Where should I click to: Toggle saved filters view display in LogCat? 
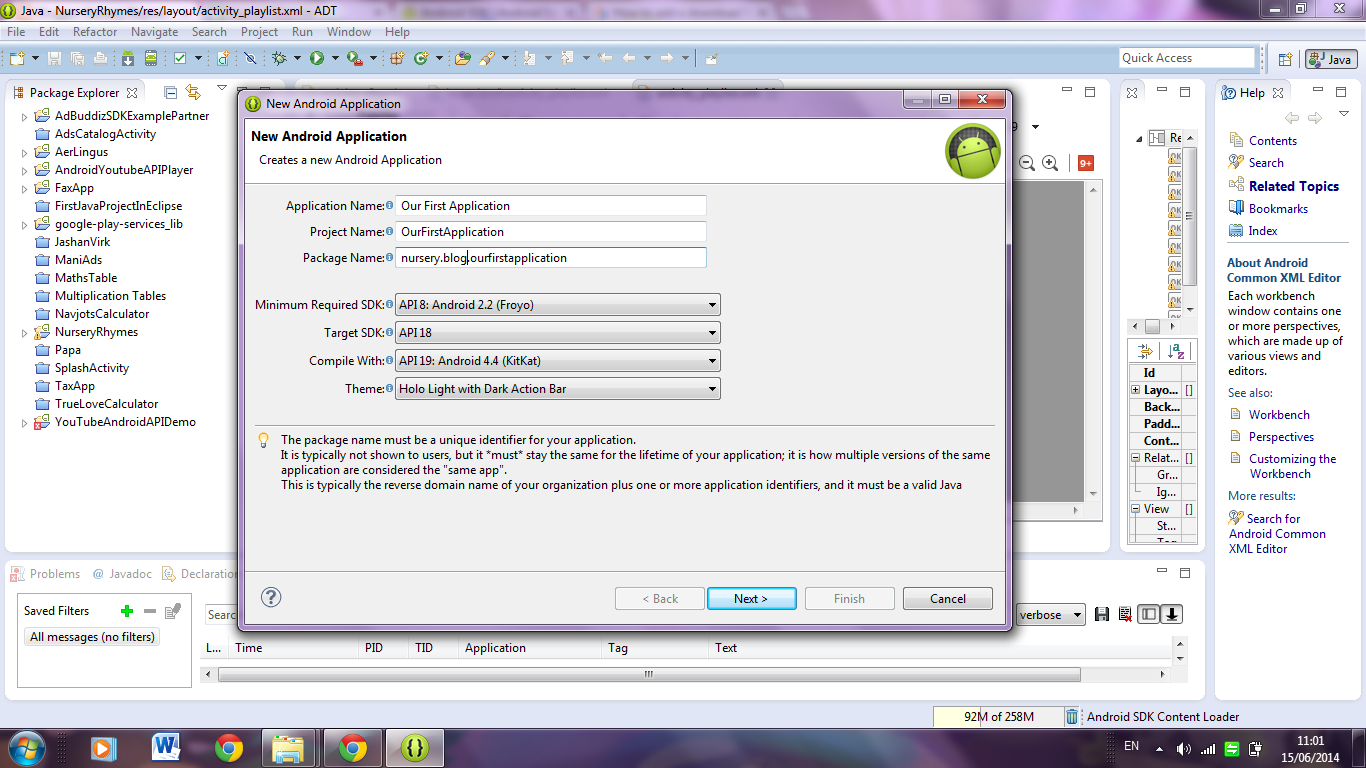coord(1149,614)
